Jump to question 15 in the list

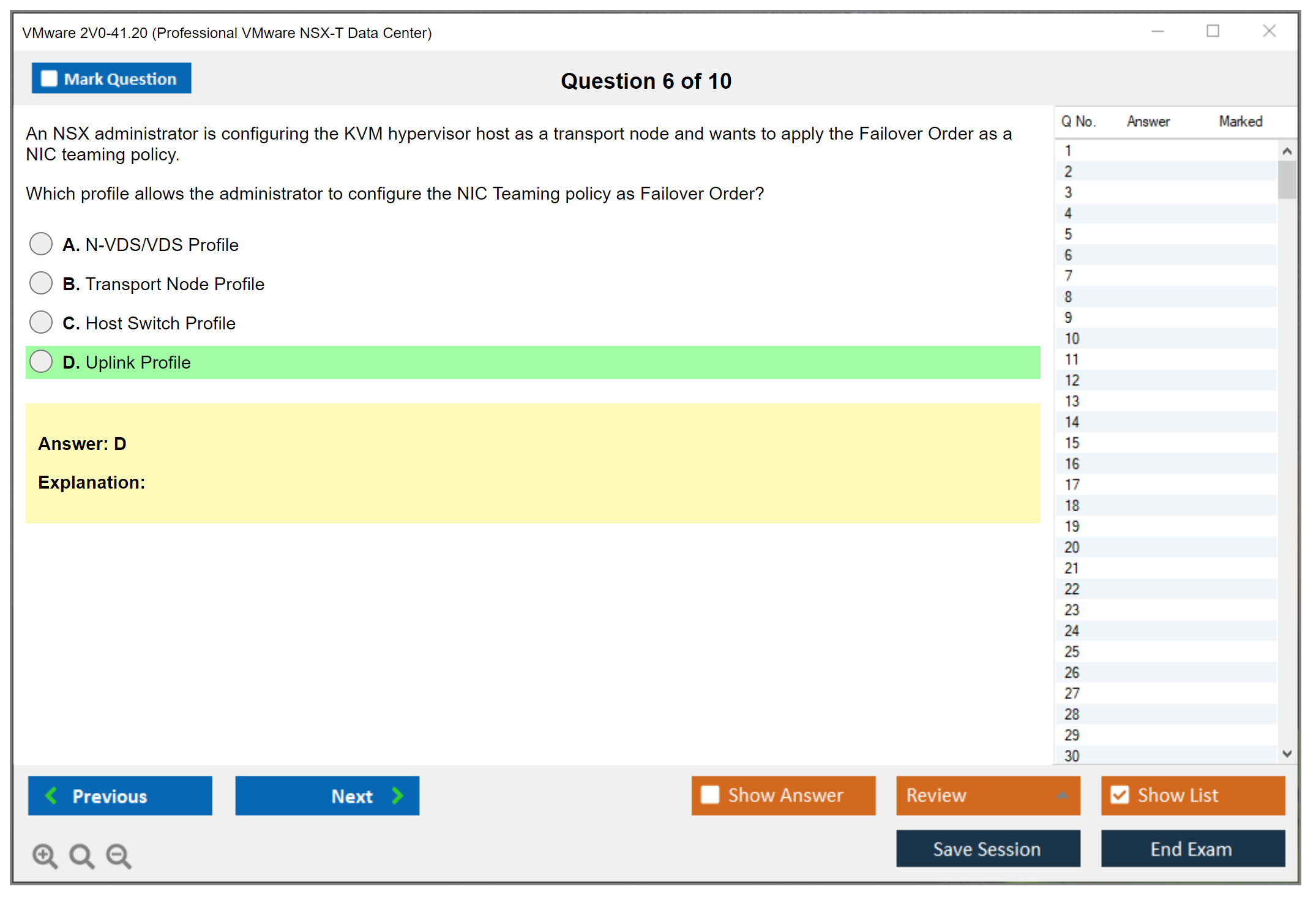[1072, 443]
